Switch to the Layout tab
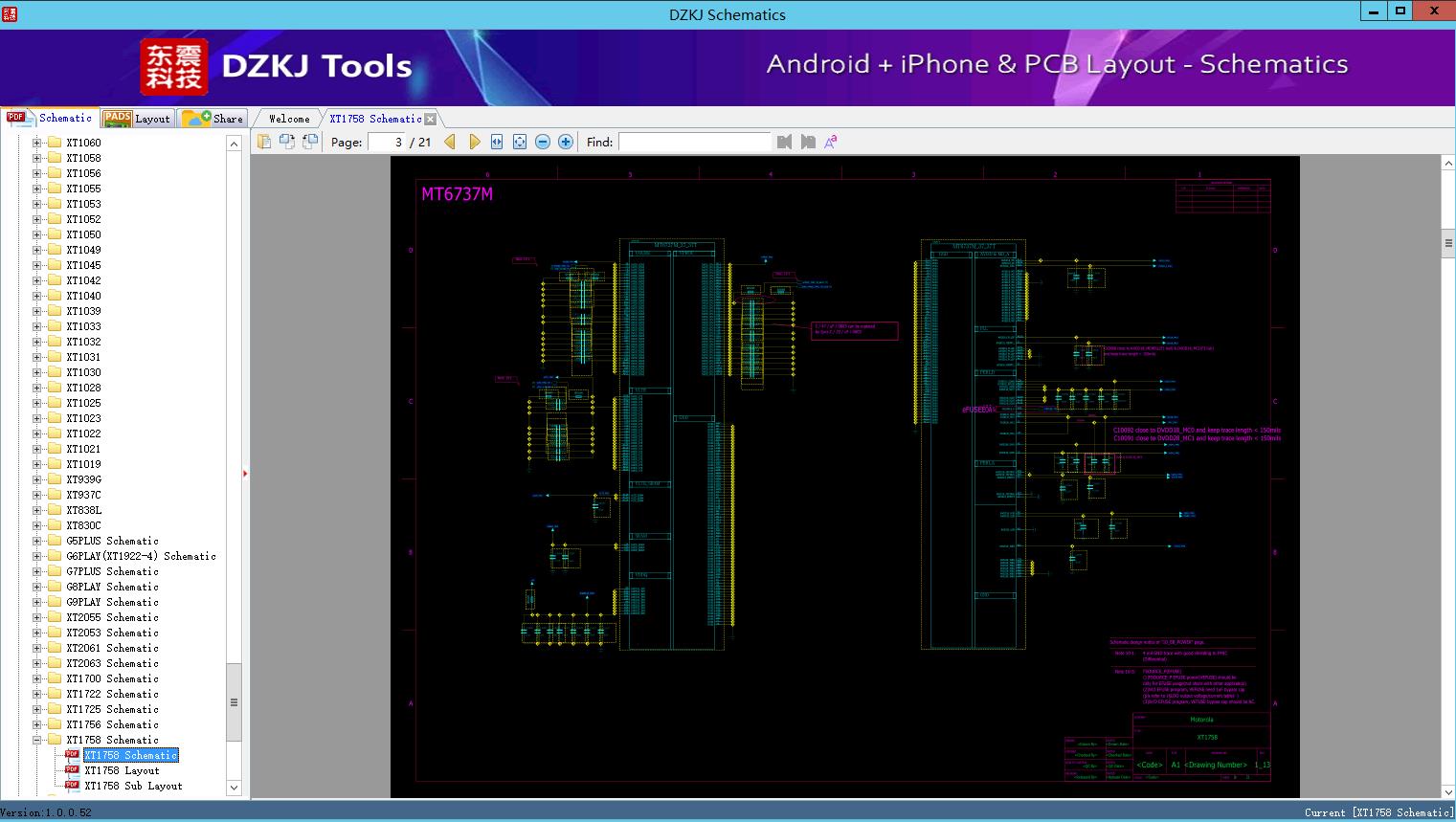 click(137, 119)
